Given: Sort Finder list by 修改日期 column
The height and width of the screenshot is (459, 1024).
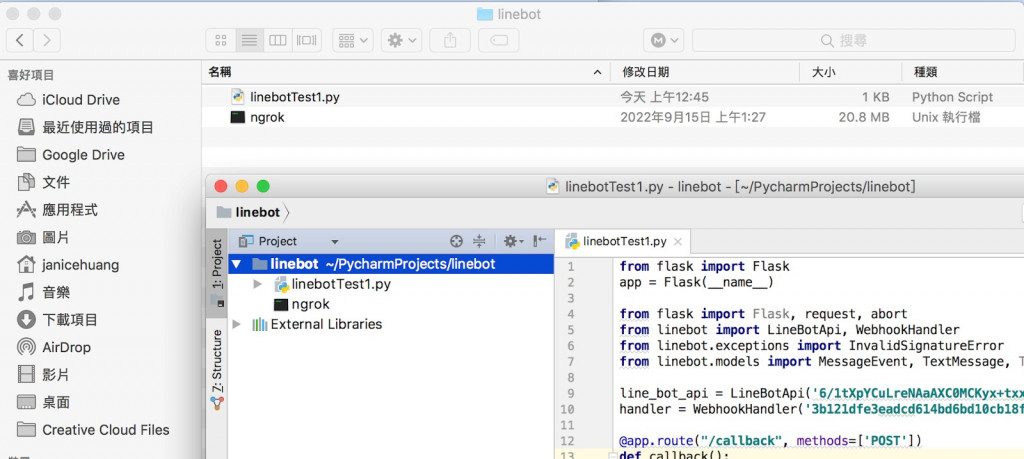Looking at the screenshot, I should click(705, 72).
